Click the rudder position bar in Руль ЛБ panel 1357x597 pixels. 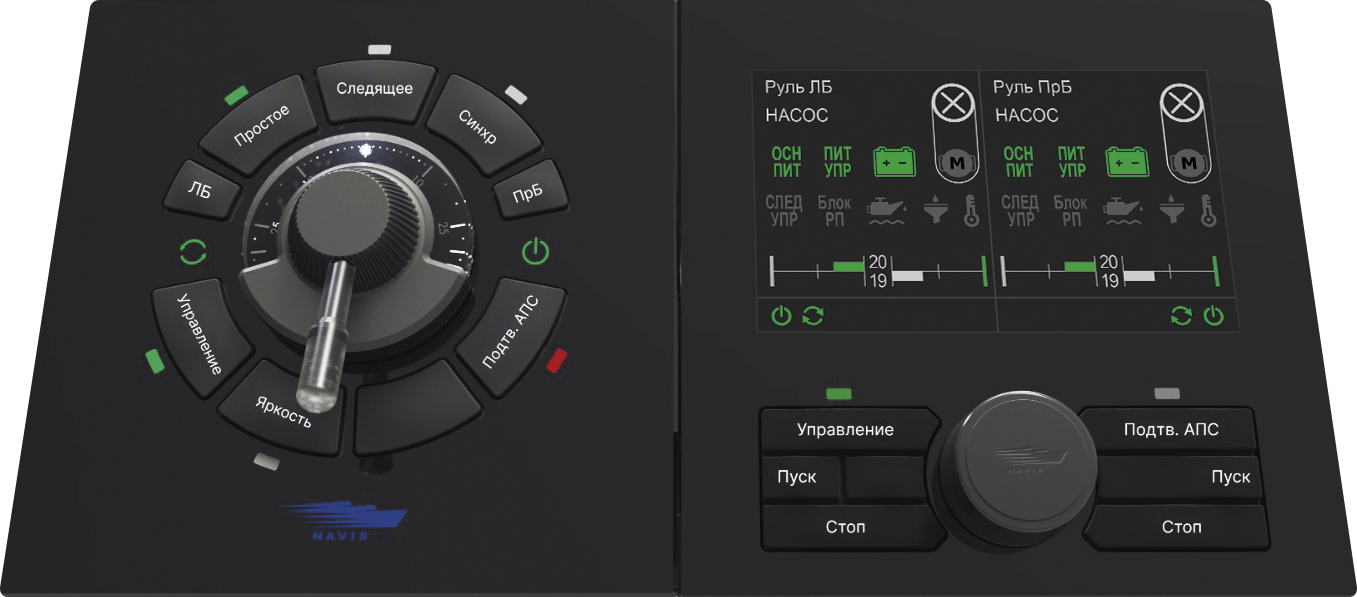click(x=877, y=270)
